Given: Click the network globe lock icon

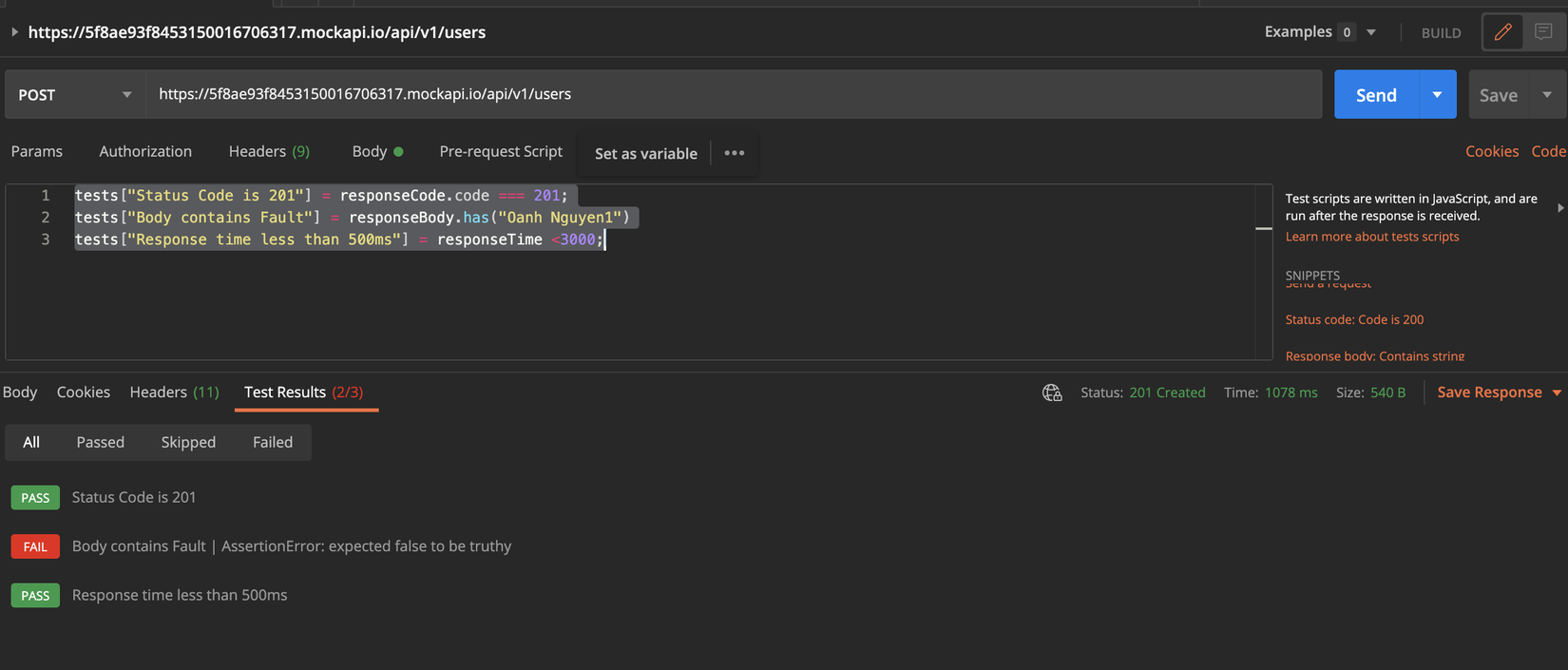Looking at the screenshot, I should pos(1052,392).
